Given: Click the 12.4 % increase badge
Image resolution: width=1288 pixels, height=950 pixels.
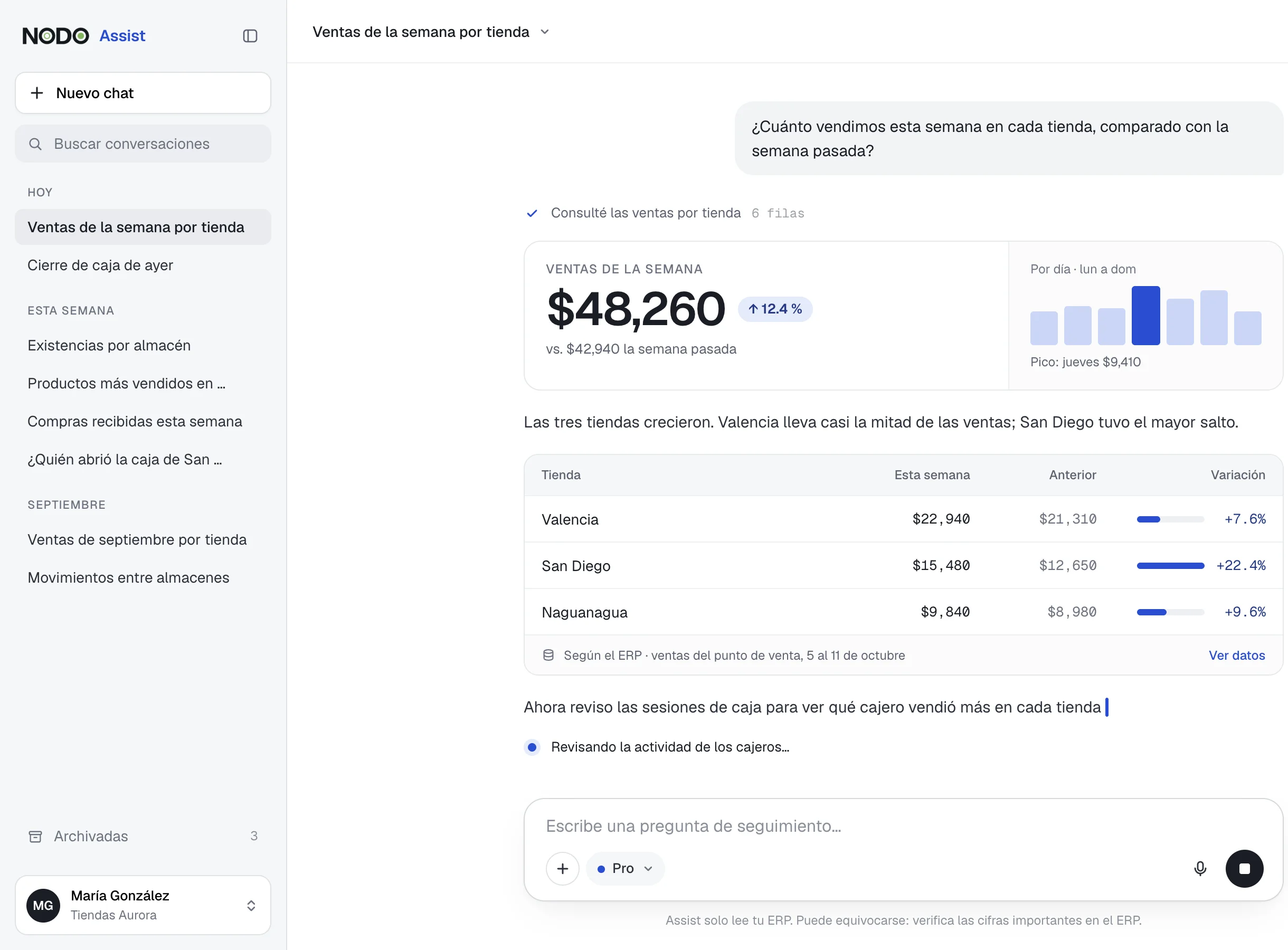Looking at the screenshot, I should click(x=774, y=309).
